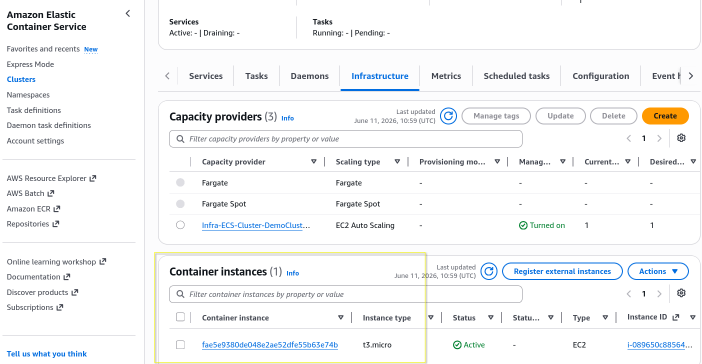
Task: Open Namespaces in sidebar
Action: pos(28,95)
